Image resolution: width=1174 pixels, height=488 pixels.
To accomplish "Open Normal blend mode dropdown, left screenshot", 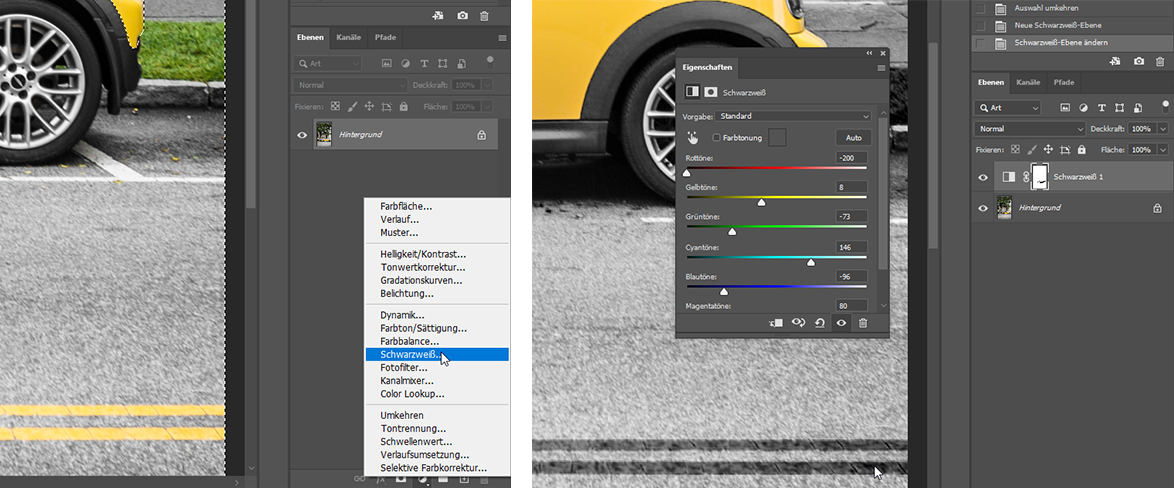I will (350, 85).
